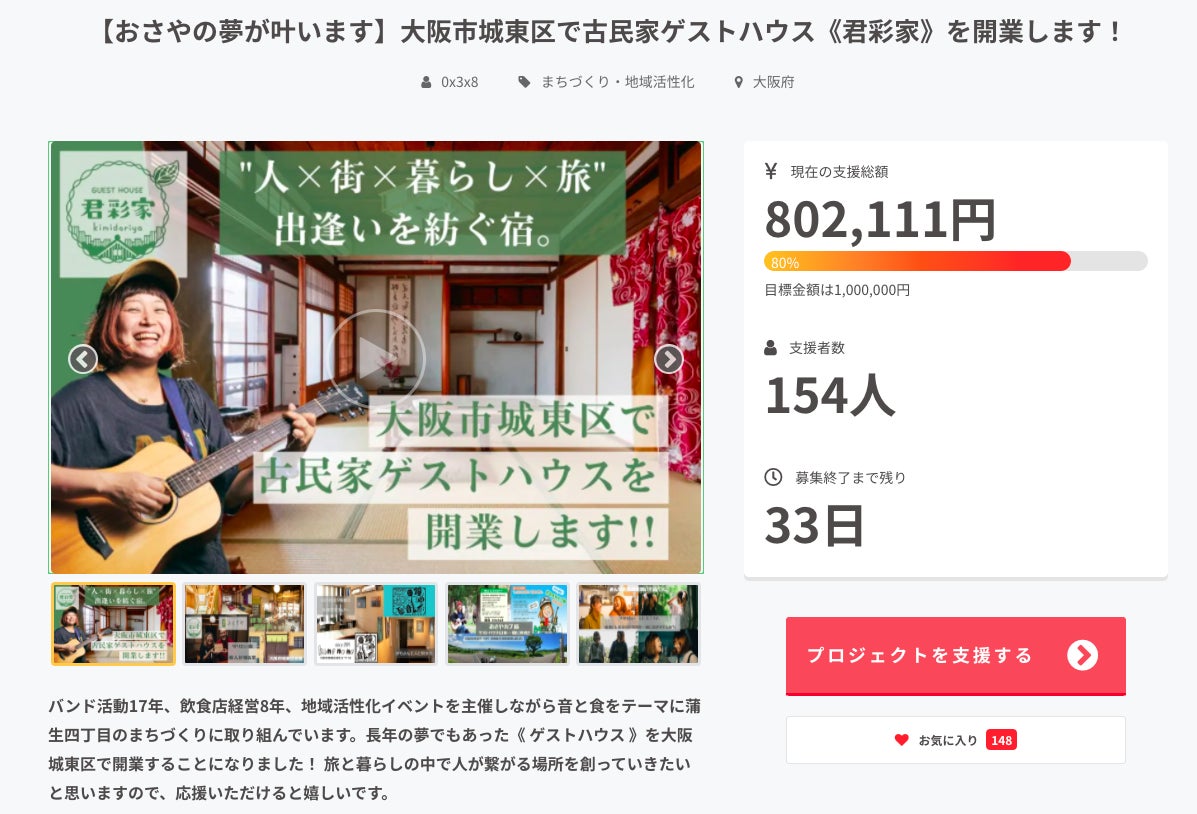Image resolution: width=1197 pixels, height=814 pixels.
Task: Go to the previous slide image
Action: click(83, 359)
